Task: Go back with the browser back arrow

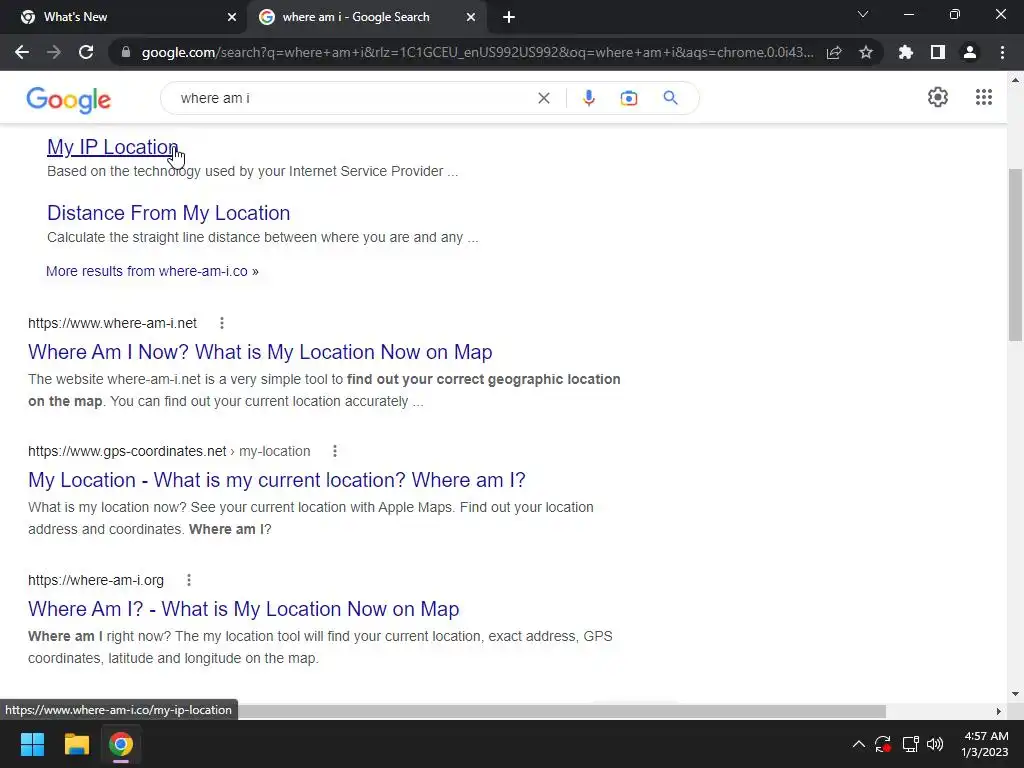Action: click(x=22, y=52)
